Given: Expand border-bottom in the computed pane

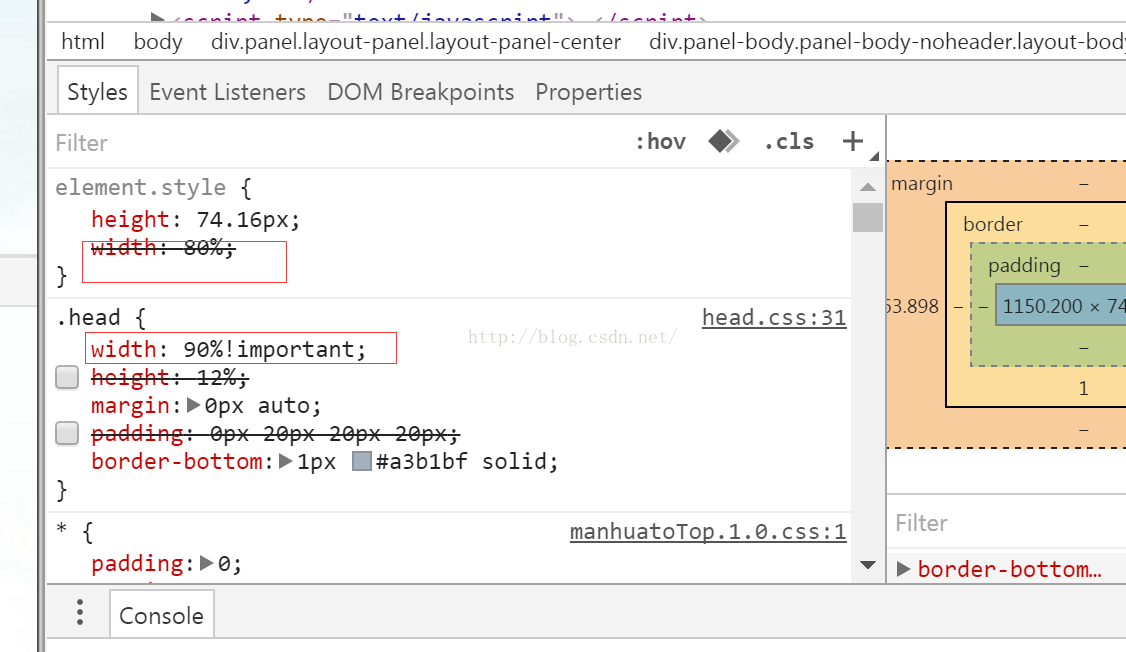Looking at the screenshot, I should [903, 569].
